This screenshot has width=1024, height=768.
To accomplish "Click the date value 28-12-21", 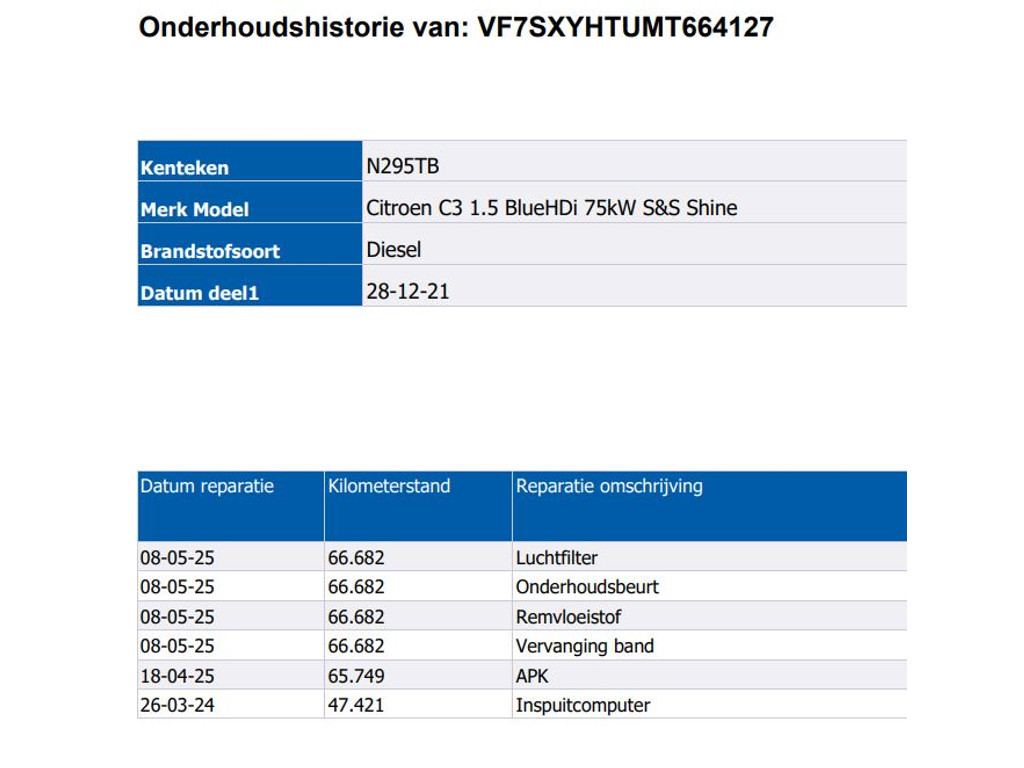I will (x=408, y=292).
